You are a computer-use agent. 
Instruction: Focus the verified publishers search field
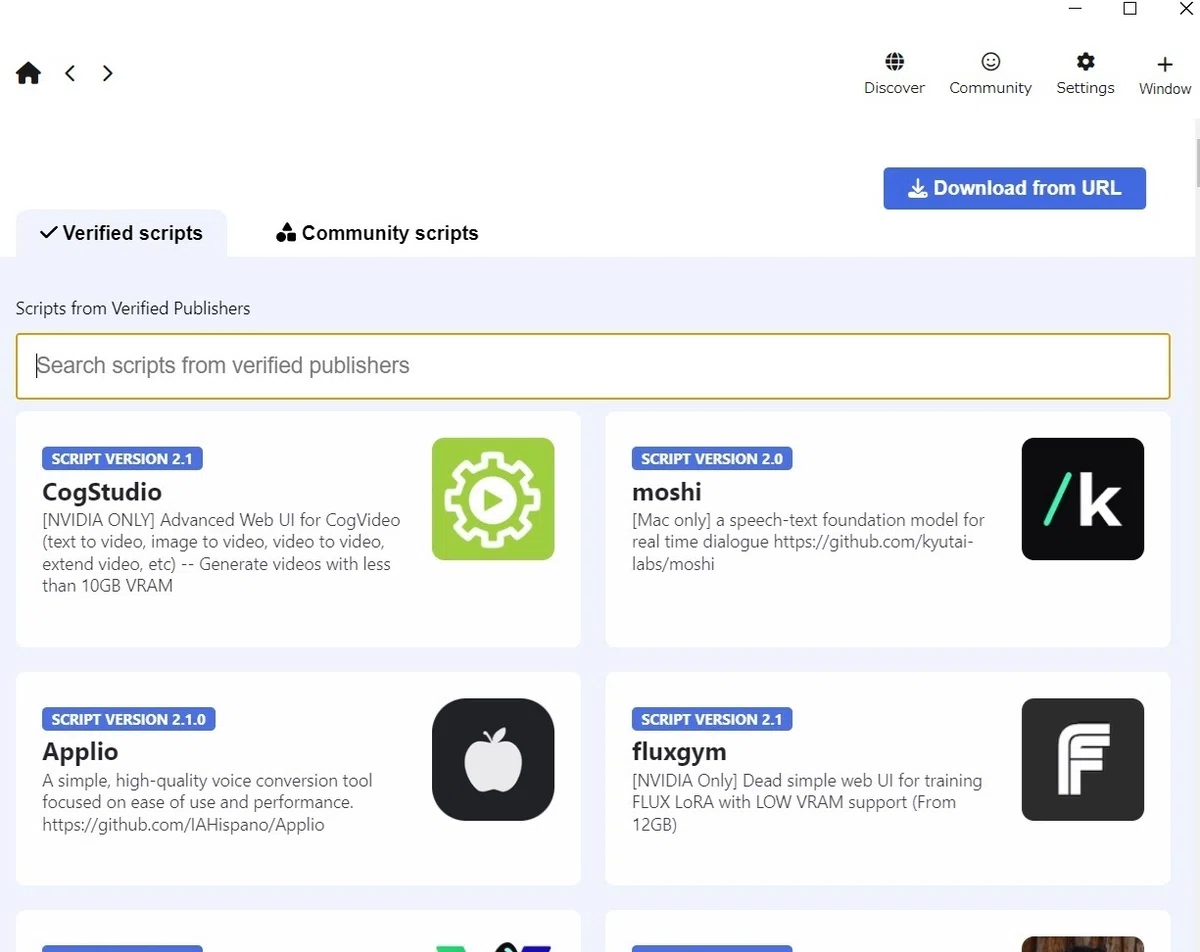[x=593, y=366]
